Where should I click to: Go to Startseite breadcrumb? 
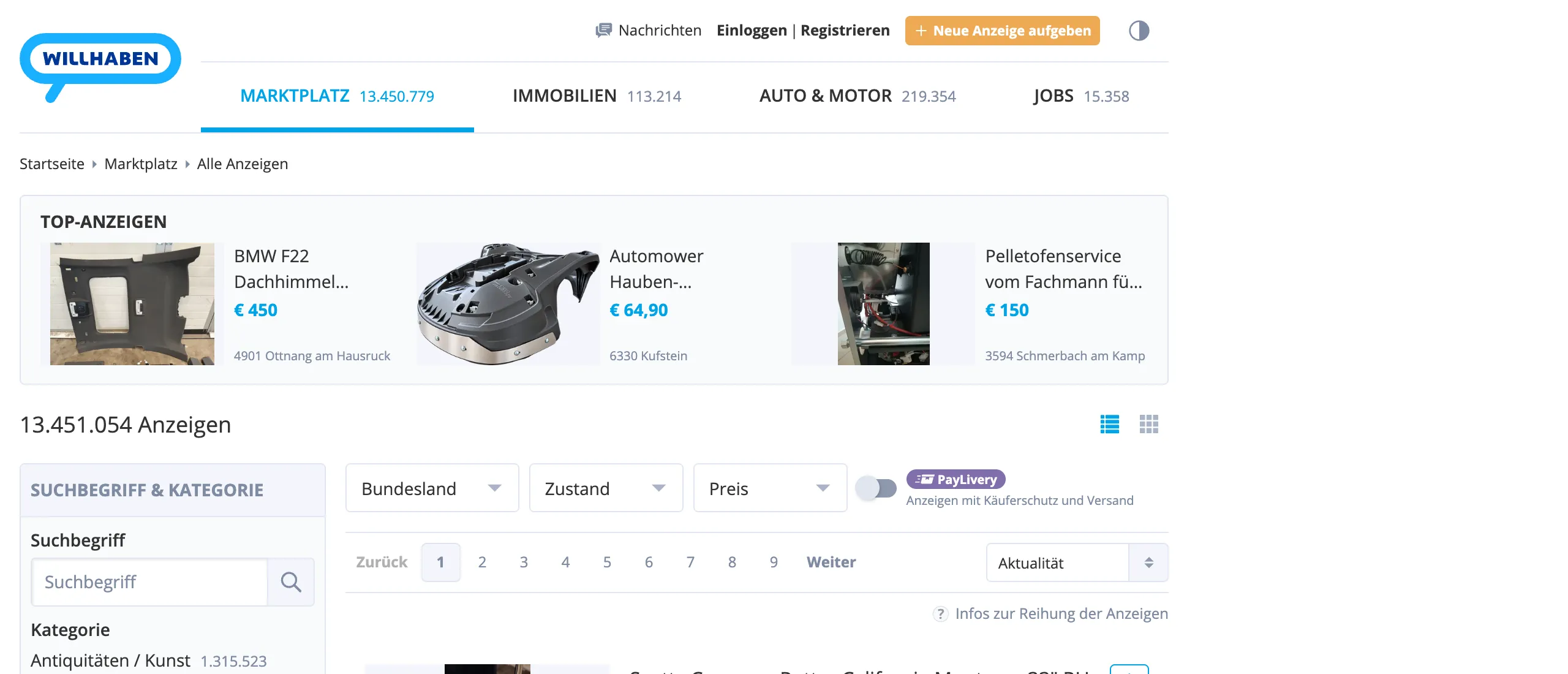(x=52, y=164)
